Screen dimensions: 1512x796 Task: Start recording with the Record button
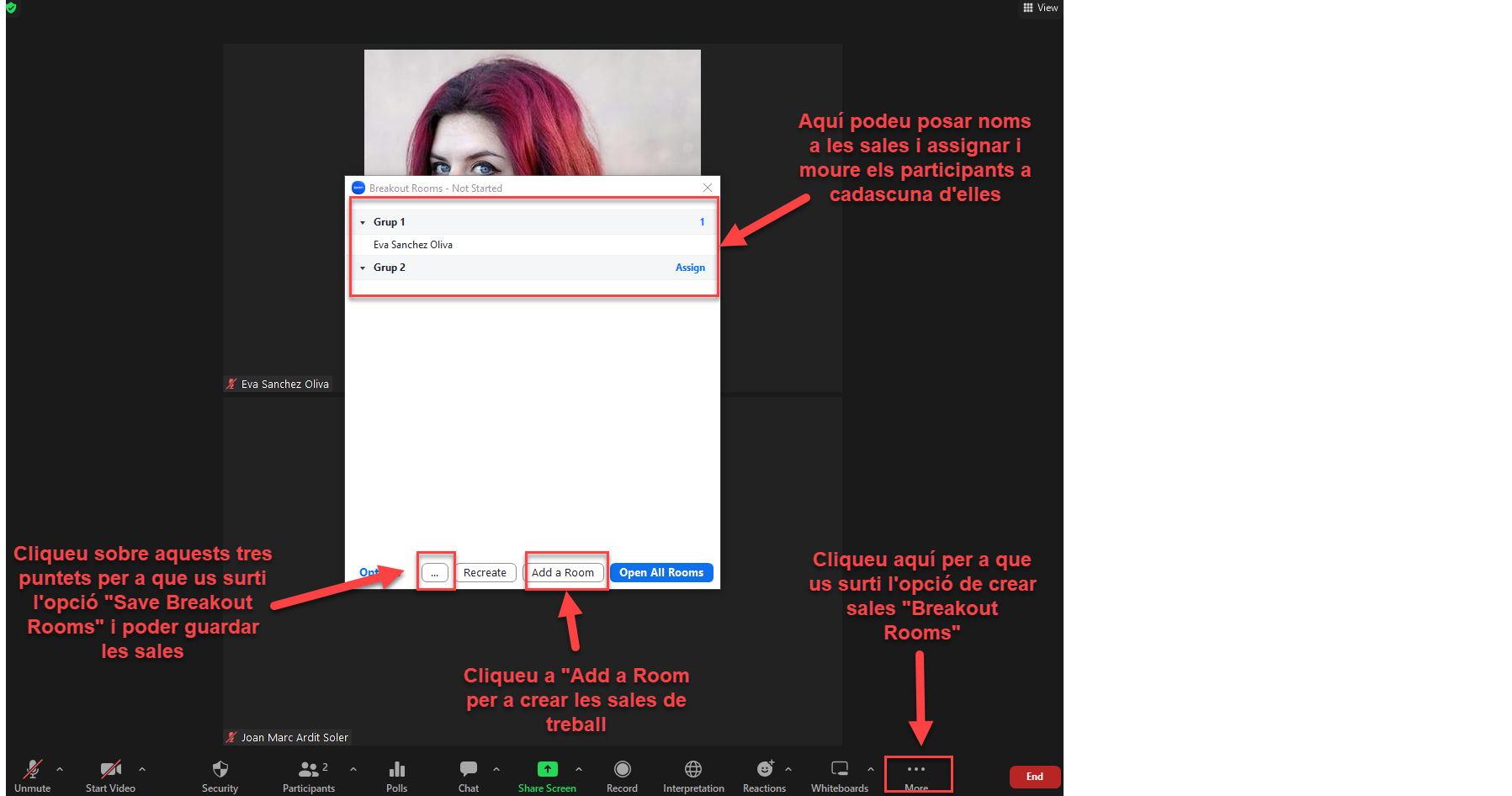(x=622, y=774)
